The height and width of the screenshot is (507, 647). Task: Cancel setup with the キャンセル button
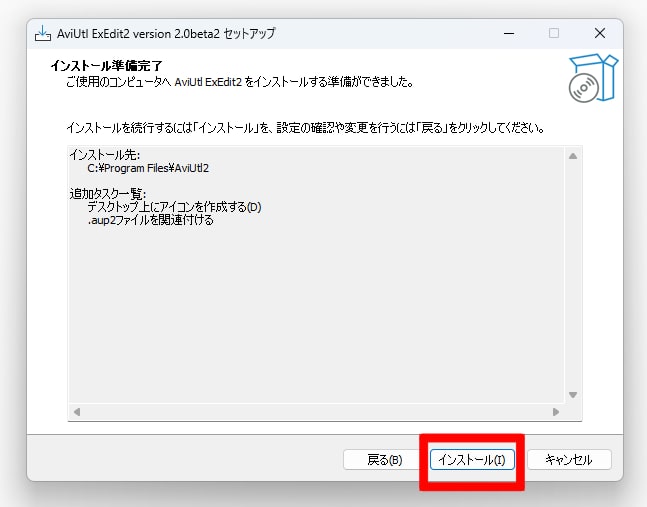pos(569,460)
